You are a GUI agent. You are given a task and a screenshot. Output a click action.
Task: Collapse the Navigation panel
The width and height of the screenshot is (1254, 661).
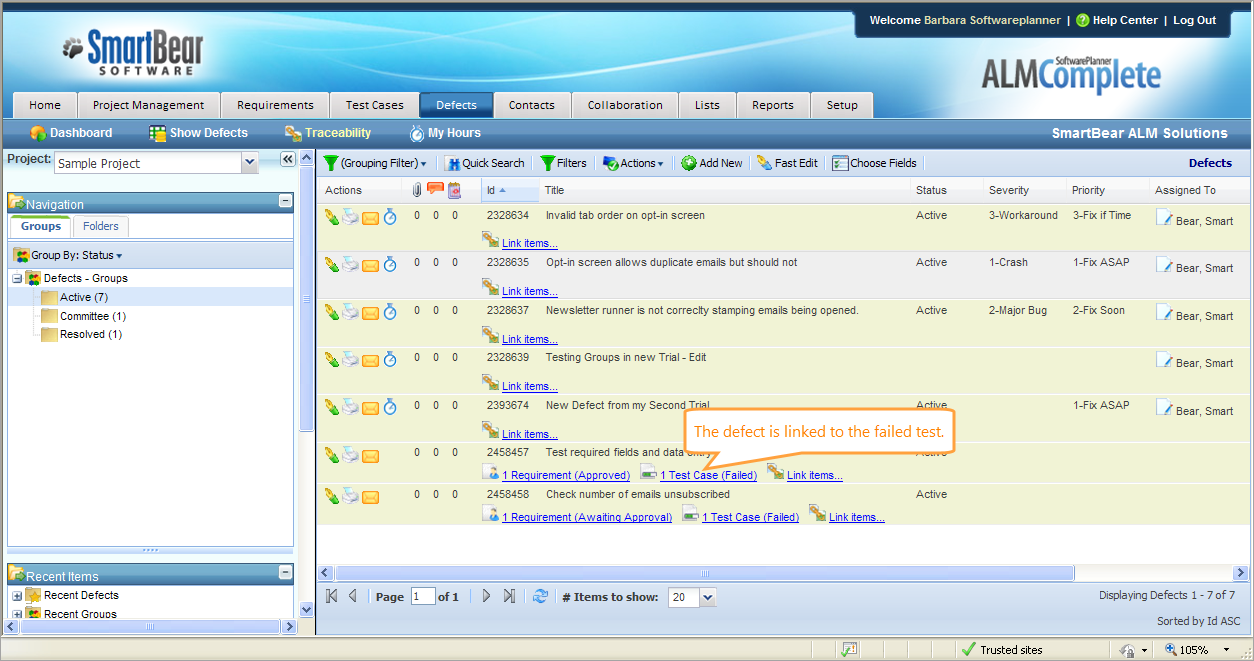tap(285, 201)
